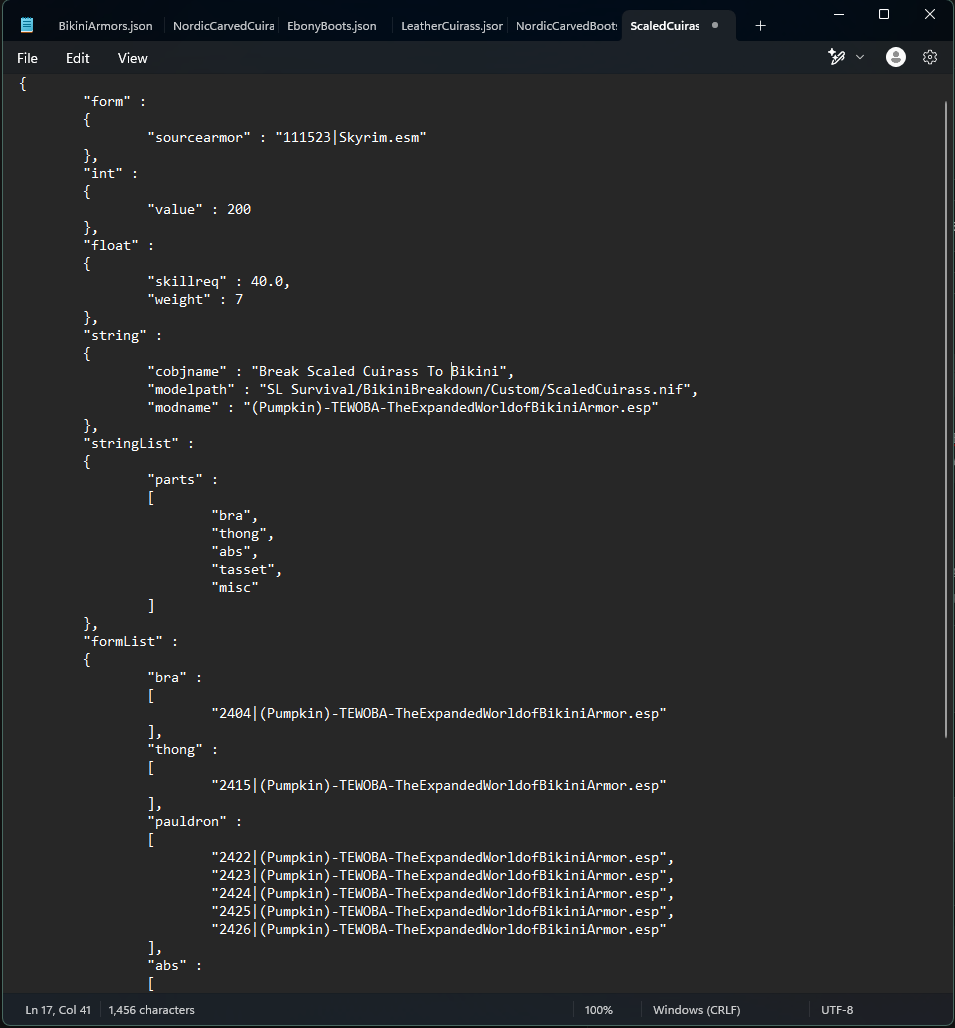Screen dimensions: 955x1028
Task: Switch to NordicCarvedCuirass tab
Action: (x=223, y=26)
